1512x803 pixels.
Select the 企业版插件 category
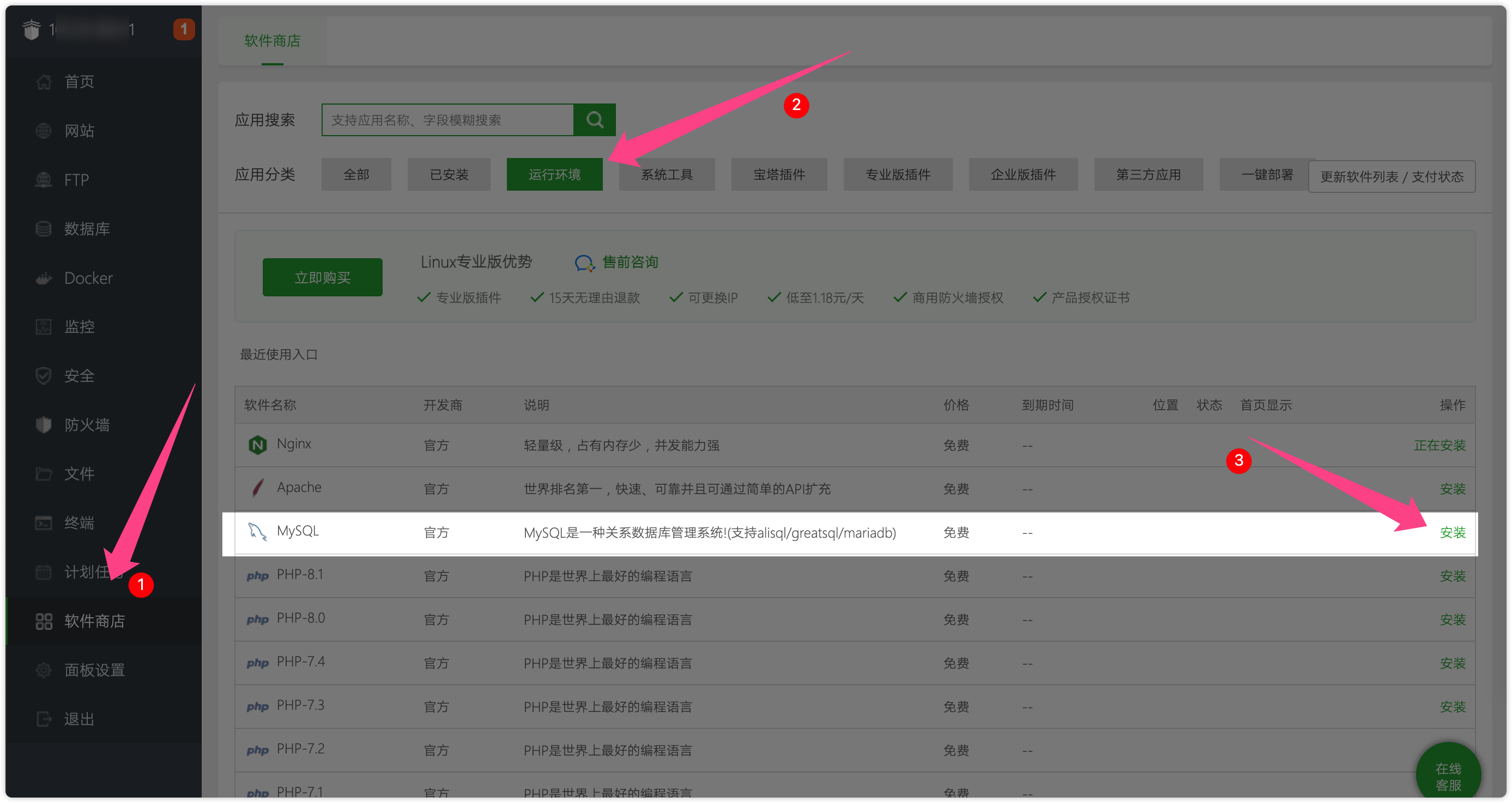click(1023, 174)
